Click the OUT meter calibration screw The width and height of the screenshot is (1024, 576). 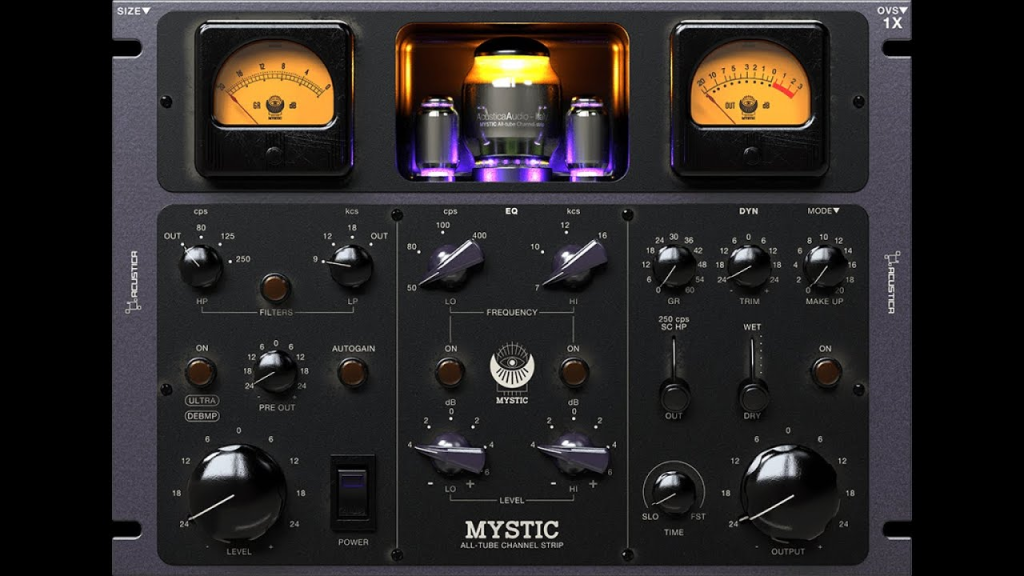[x=751, y=154]
